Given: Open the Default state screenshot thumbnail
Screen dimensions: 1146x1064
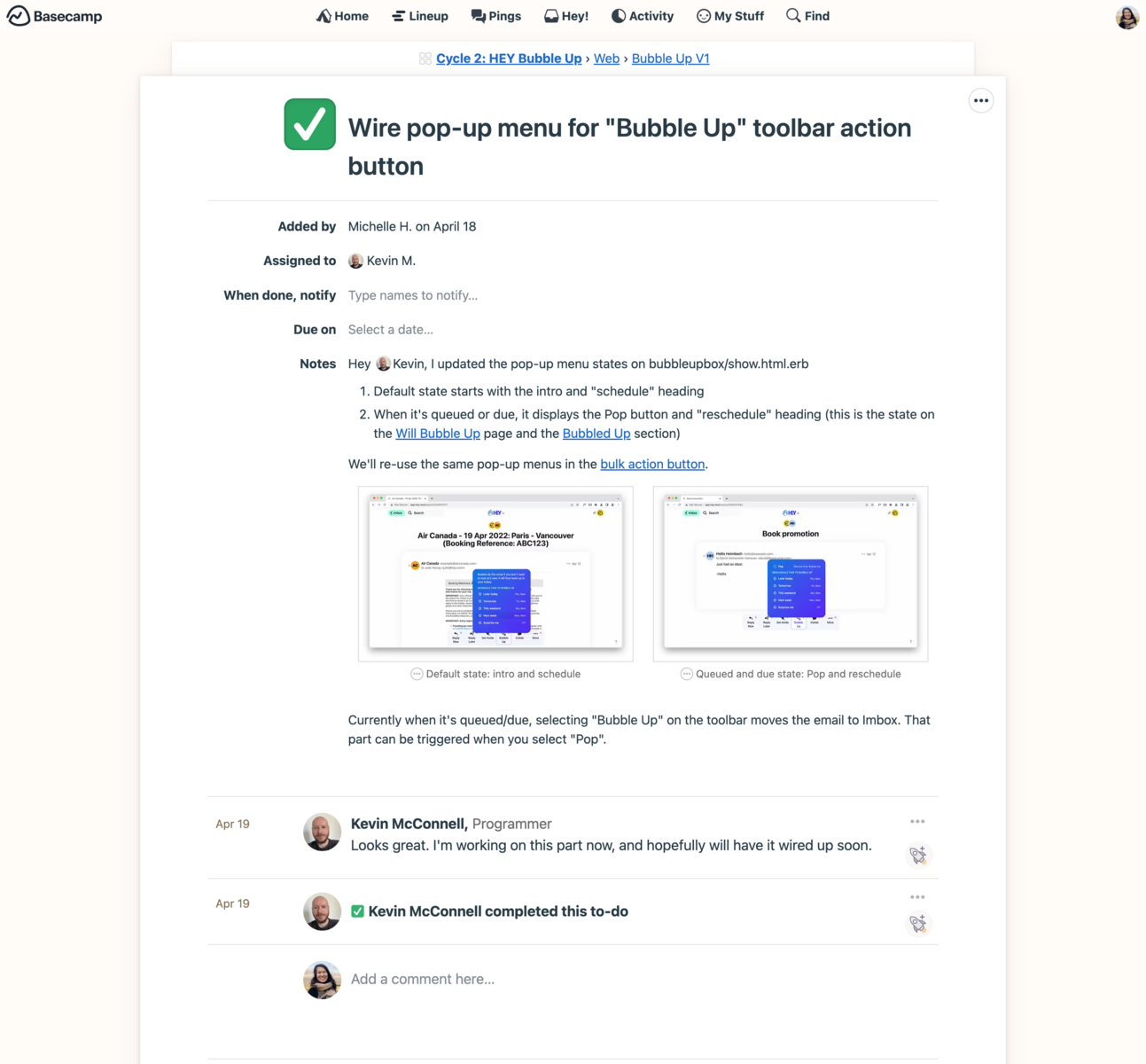Looking at the screenshot, I should tap(495, 573).
